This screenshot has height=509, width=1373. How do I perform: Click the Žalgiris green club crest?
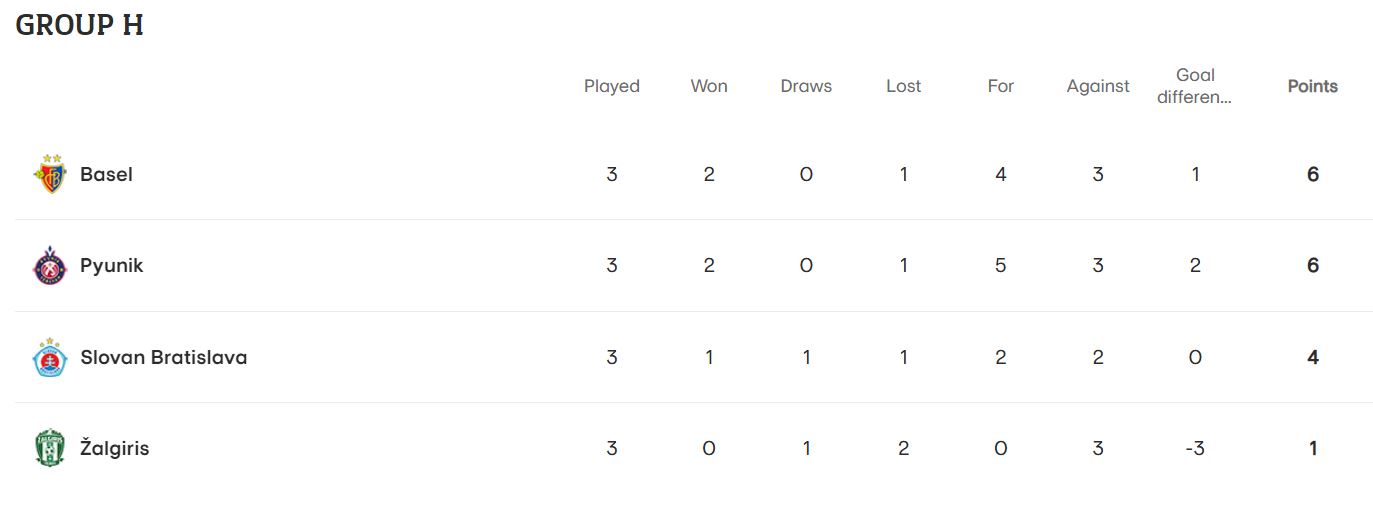click(50, 448)
